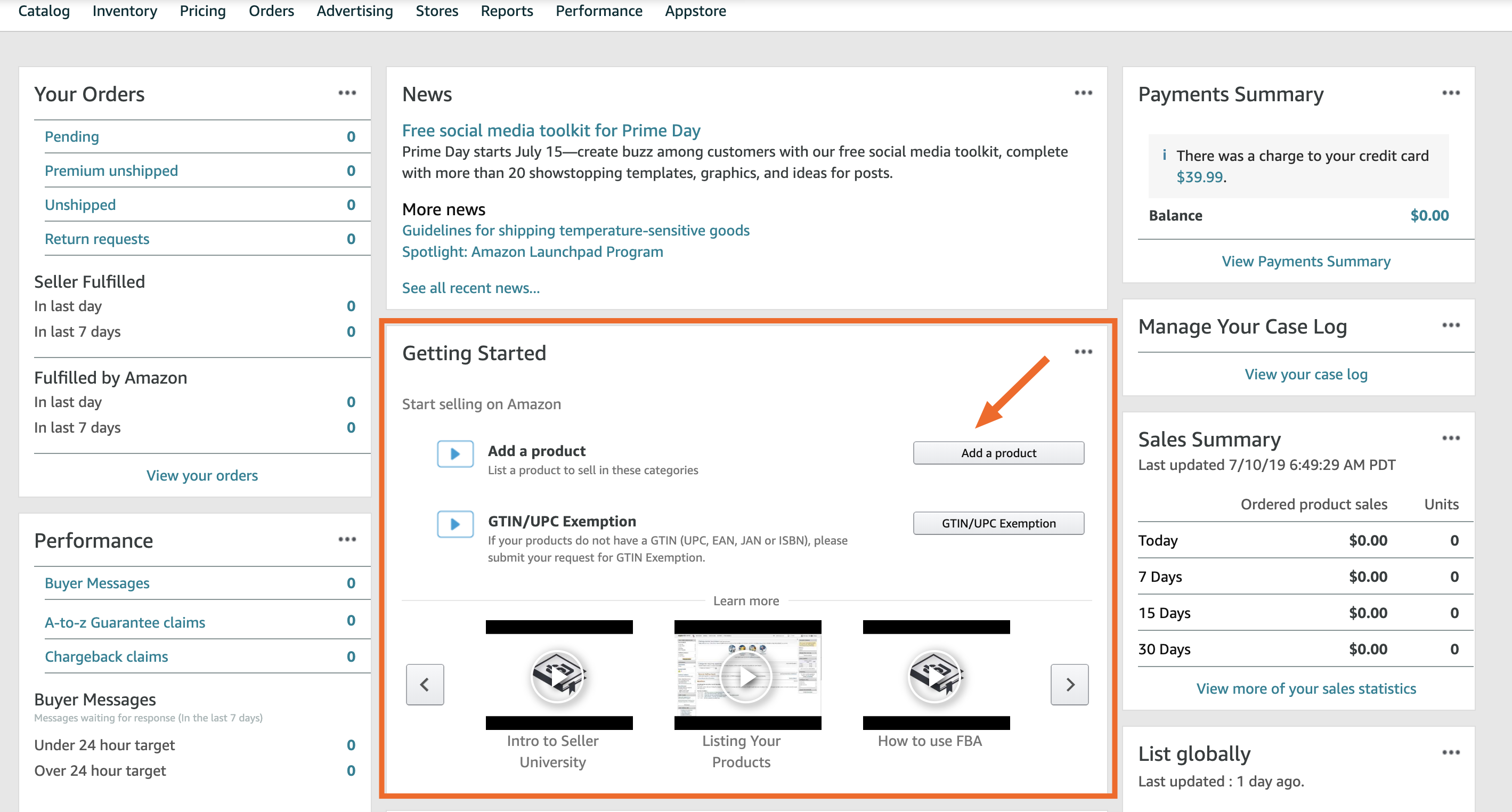Click View more of your sales statistics
The width and height of the screenshot is (1512, 812).
tap(1305, 688)
